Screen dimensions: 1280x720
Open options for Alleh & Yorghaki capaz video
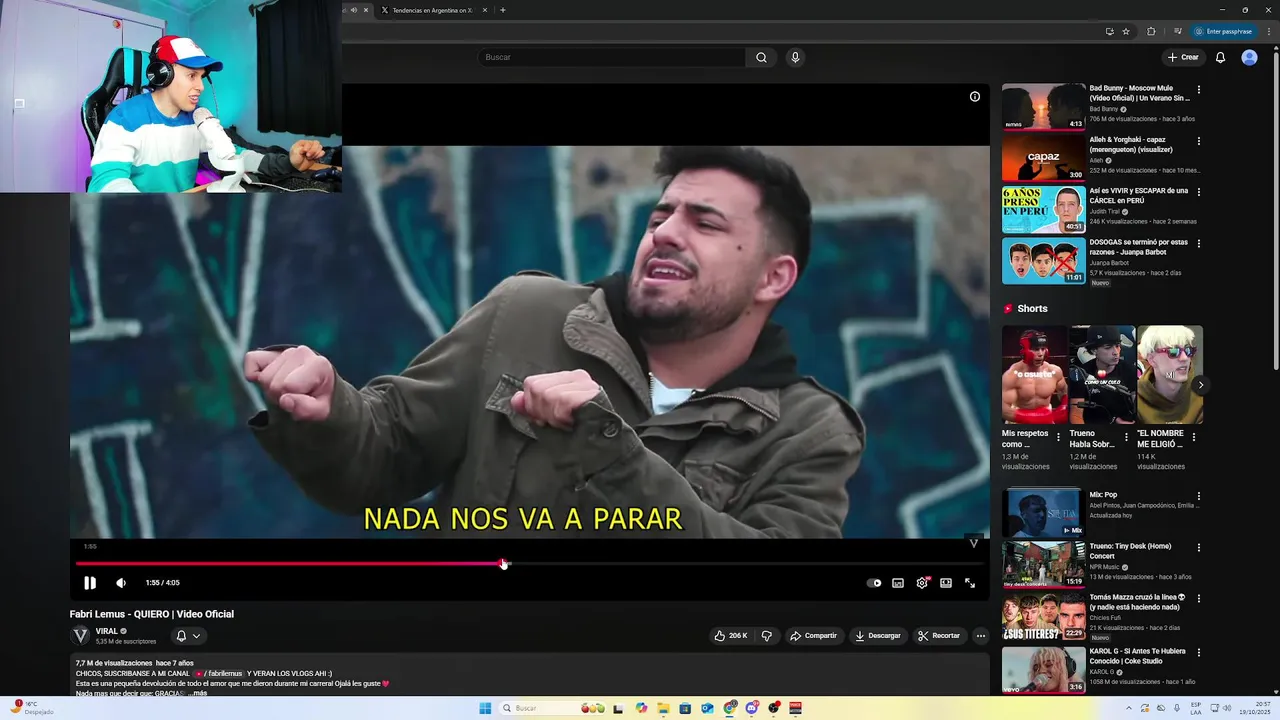click(x=1198, y=141)
